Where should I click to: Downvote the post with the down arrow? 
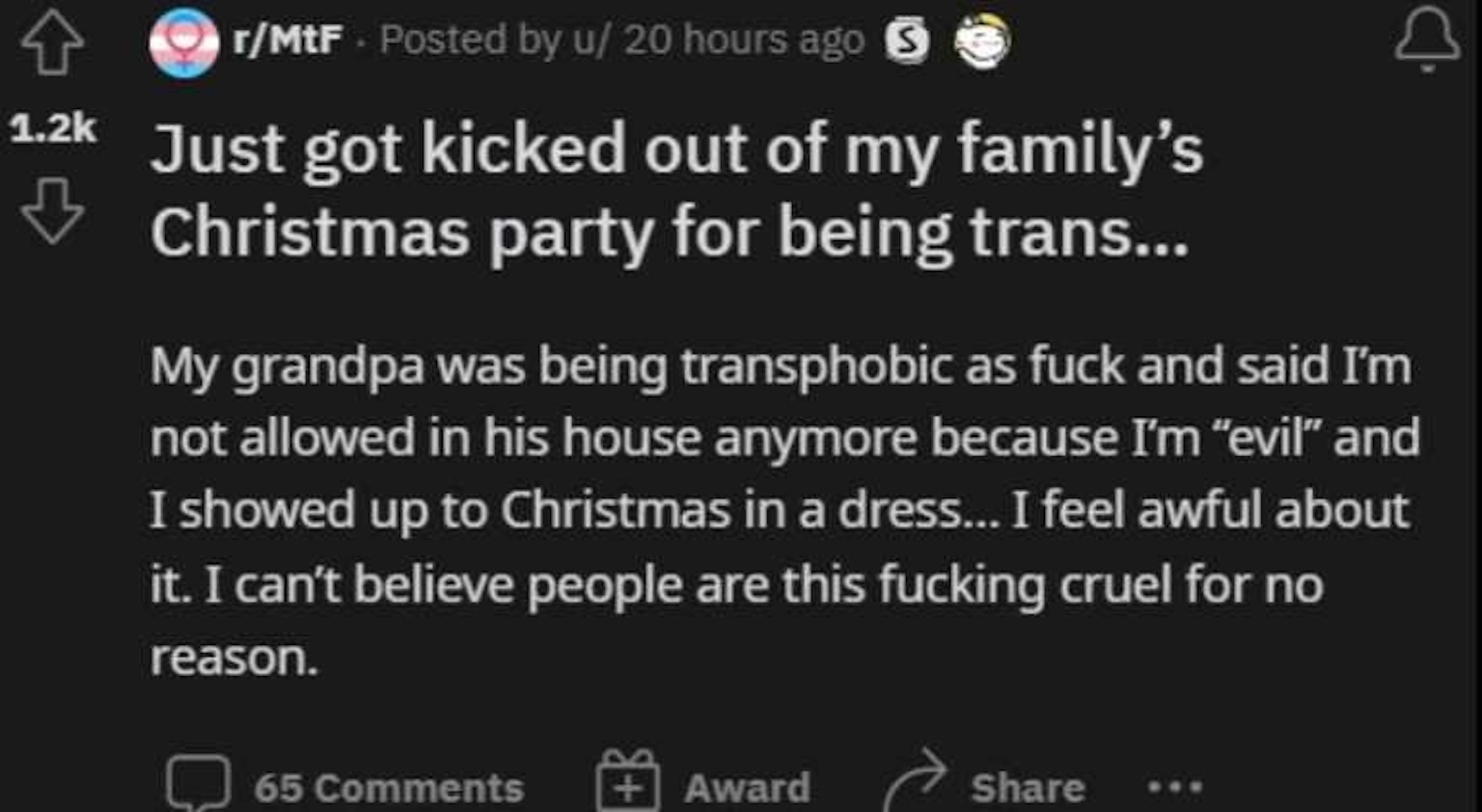point(53,210)
